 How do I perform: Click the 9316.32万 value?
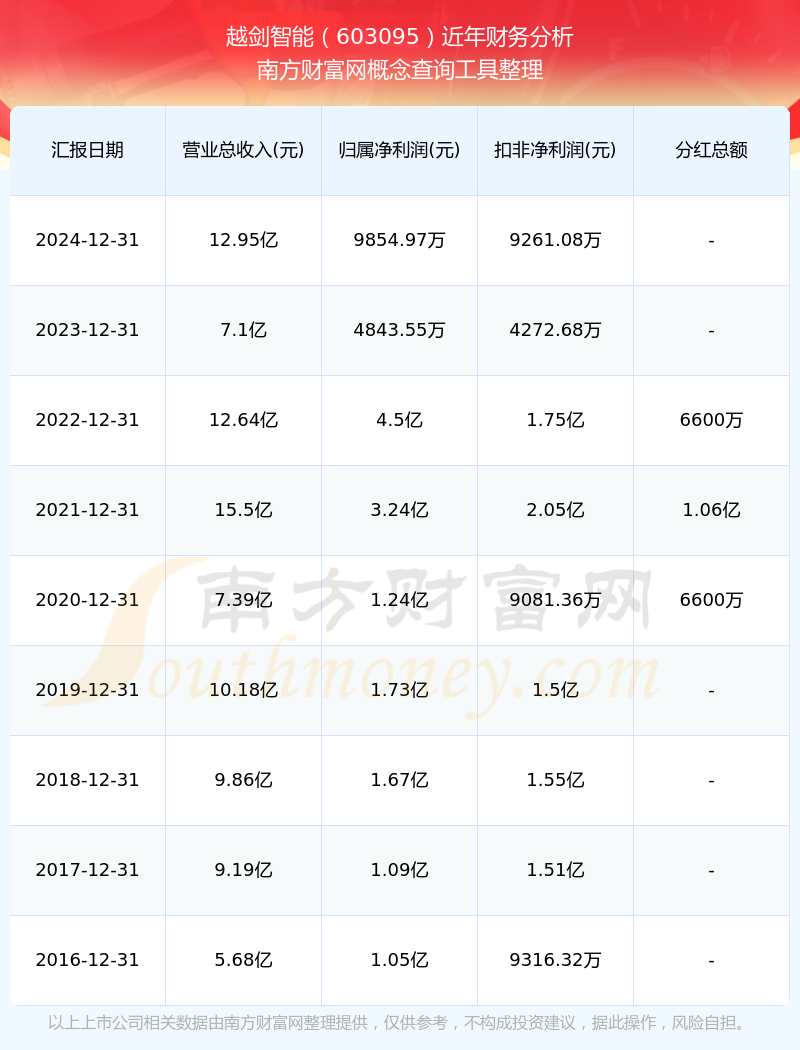click(556, 960)
